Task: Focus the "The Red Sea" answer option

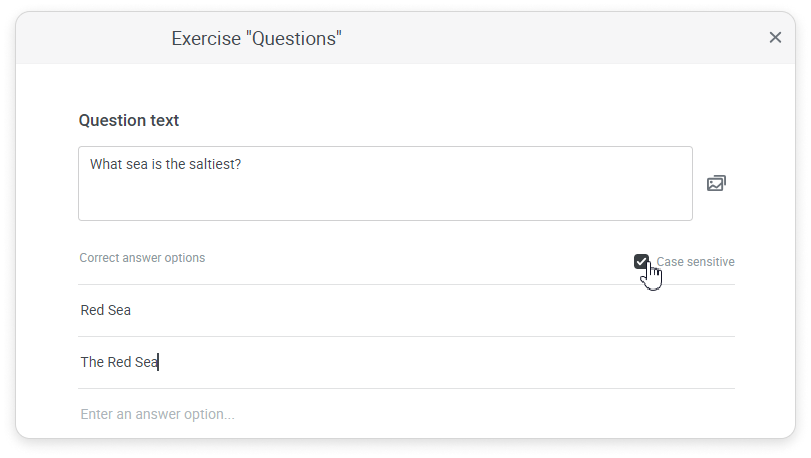Action: click(x=400, y=363)
